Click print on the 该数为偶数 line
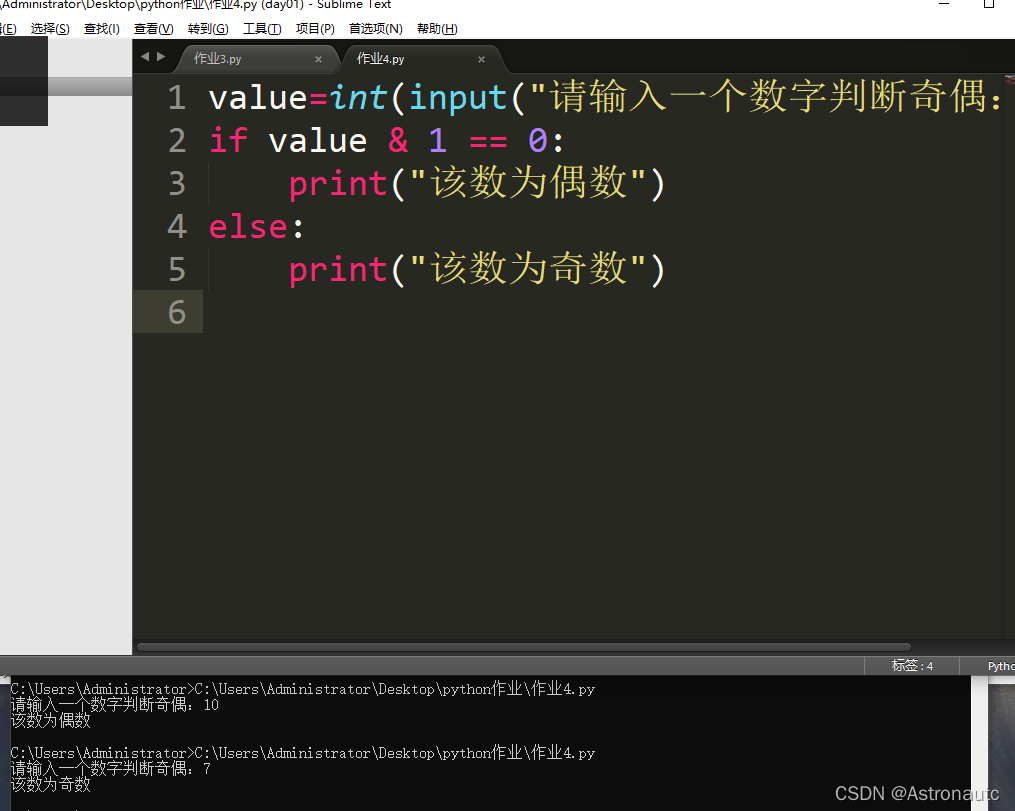Viewport: 1015px width, 811px height. click(337, 184)
